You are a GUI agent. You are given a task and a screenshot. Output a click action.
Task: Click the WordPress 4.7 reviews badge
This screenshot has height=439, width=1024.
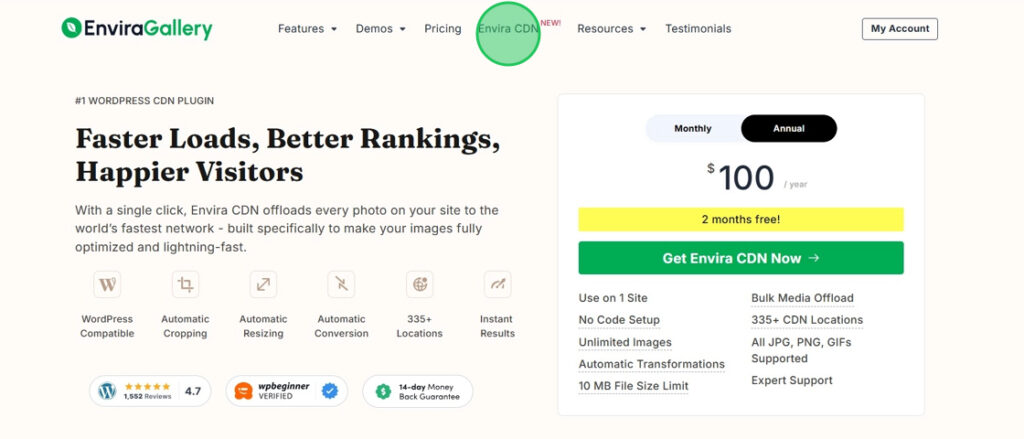click(x=150, y=391)
